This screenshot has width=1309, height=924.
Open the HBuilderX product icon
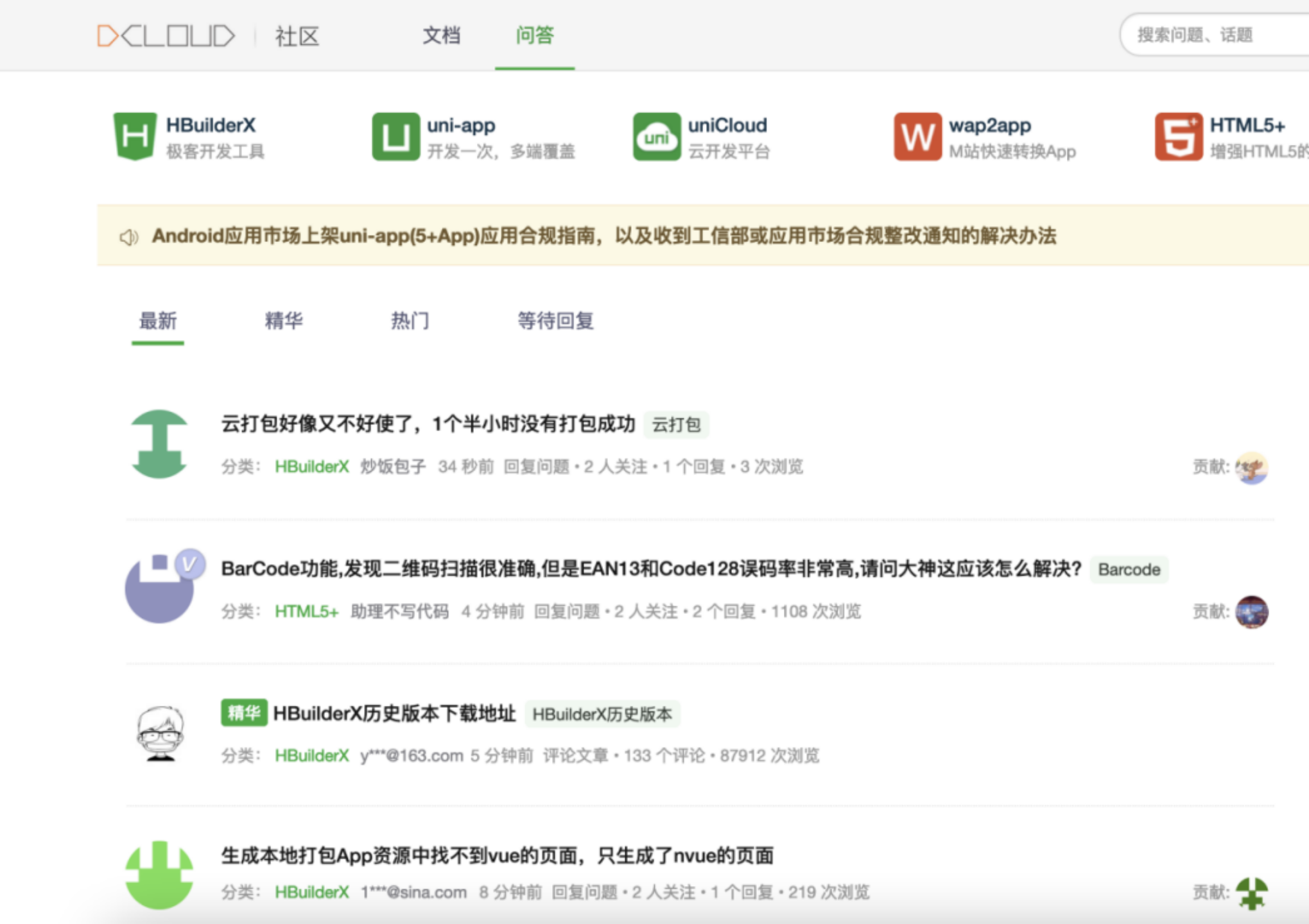(x=135, y=136)
